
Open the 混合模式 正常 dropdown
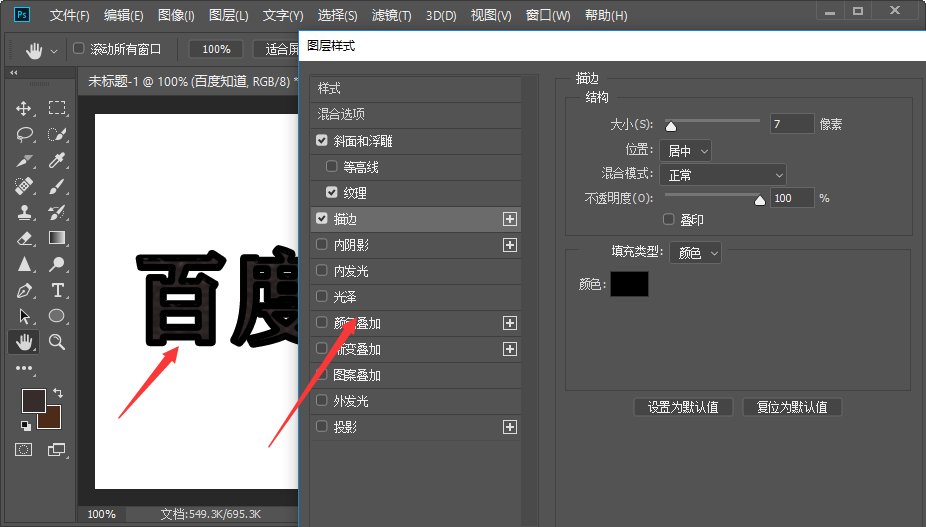[723, 175]
